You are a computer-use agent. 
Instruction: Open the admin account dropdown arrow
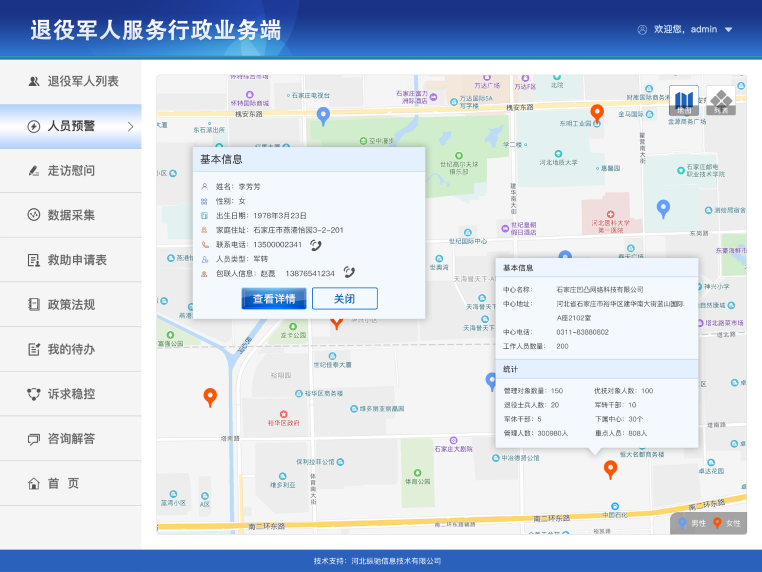pos(728,30)
